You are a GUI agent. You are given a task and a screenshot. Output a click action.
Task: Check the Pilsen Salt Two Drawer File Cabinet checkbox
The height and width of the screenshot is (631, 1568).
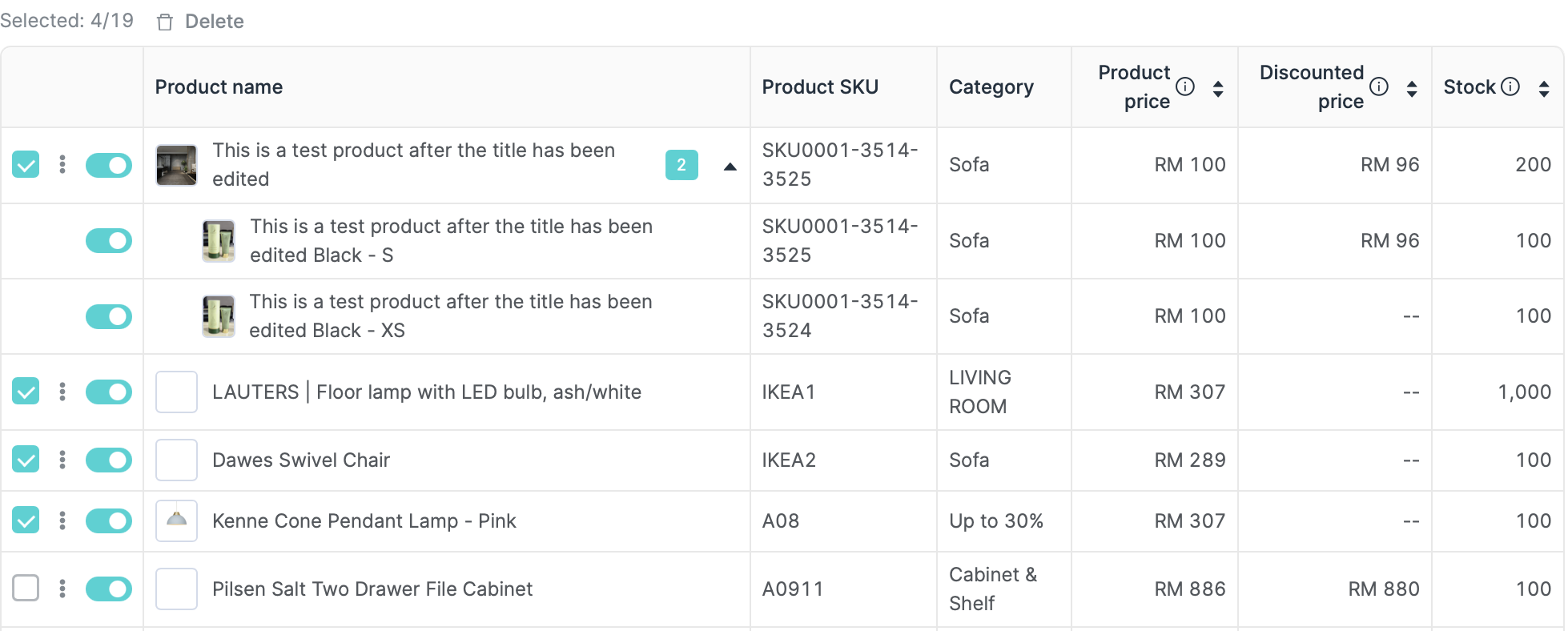pos(26,589)
